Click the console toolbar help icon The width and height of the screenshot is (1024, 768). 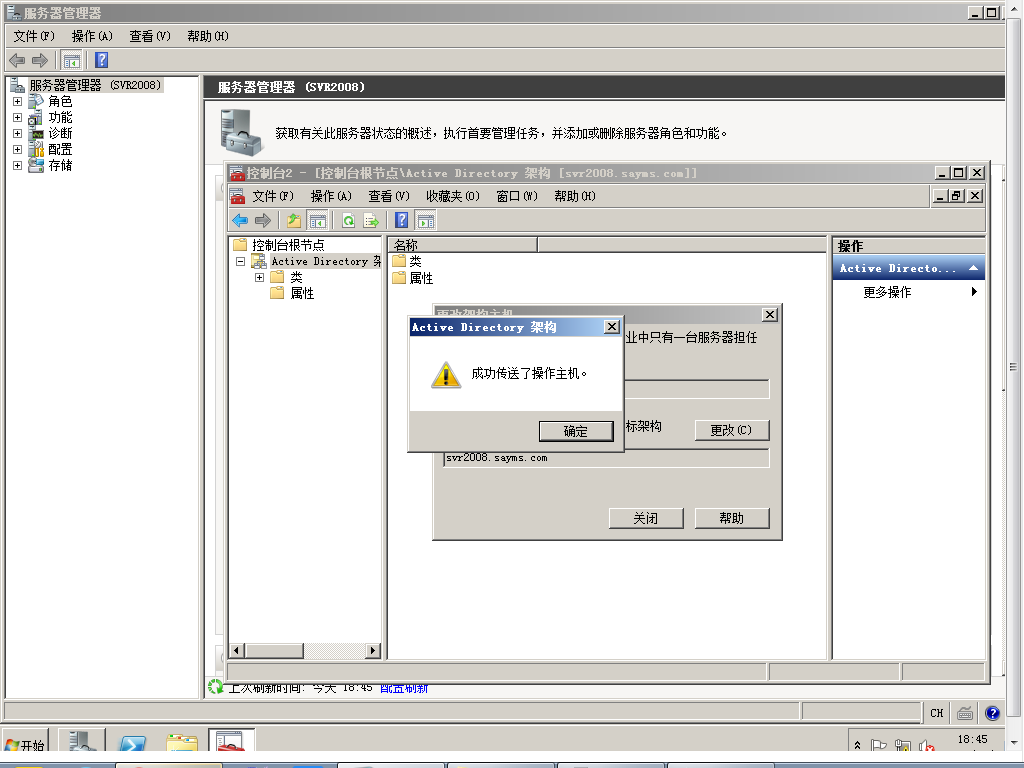[402, 221]
